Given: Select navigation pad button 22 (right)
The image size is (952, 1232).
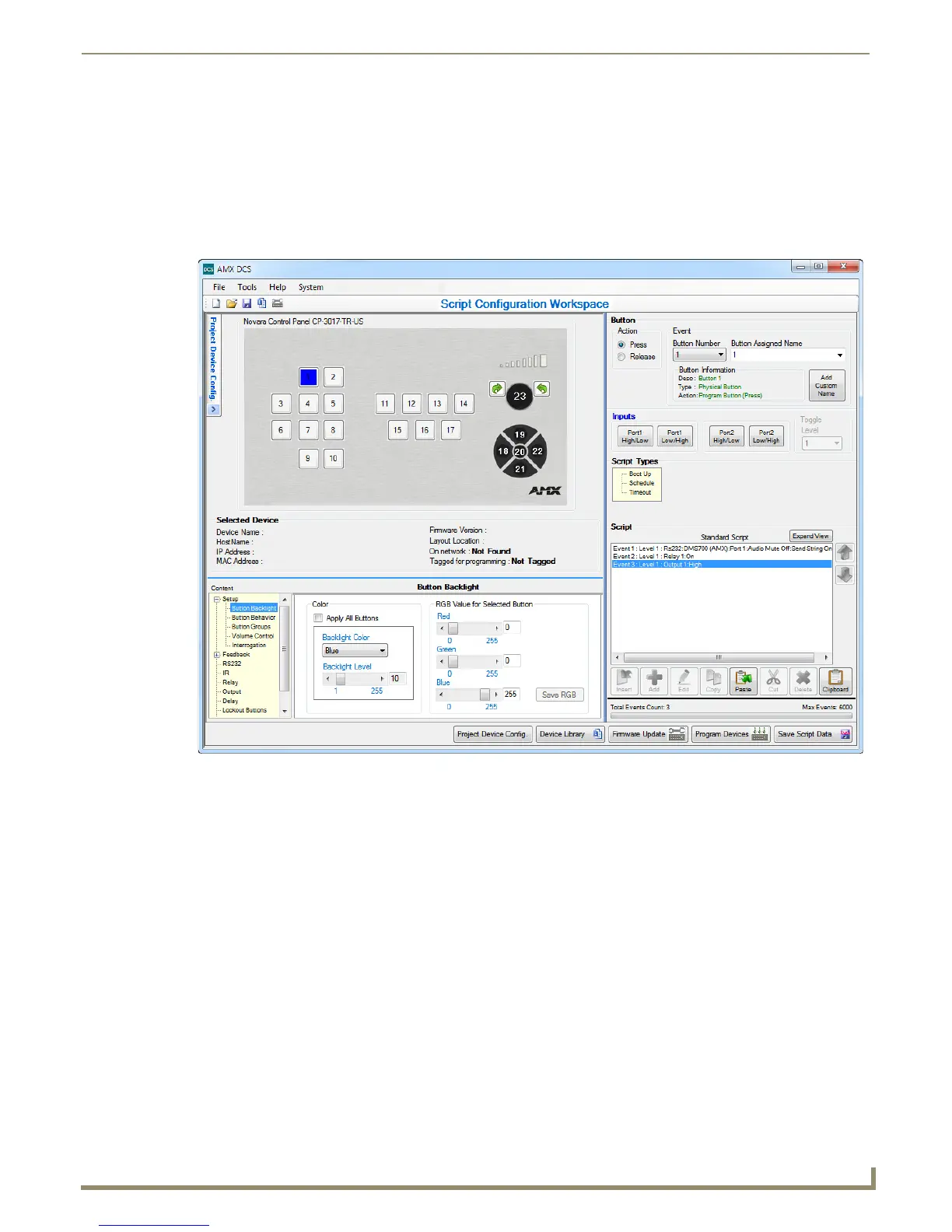Looking at the screenshot, I should click(x=537, y=451).
